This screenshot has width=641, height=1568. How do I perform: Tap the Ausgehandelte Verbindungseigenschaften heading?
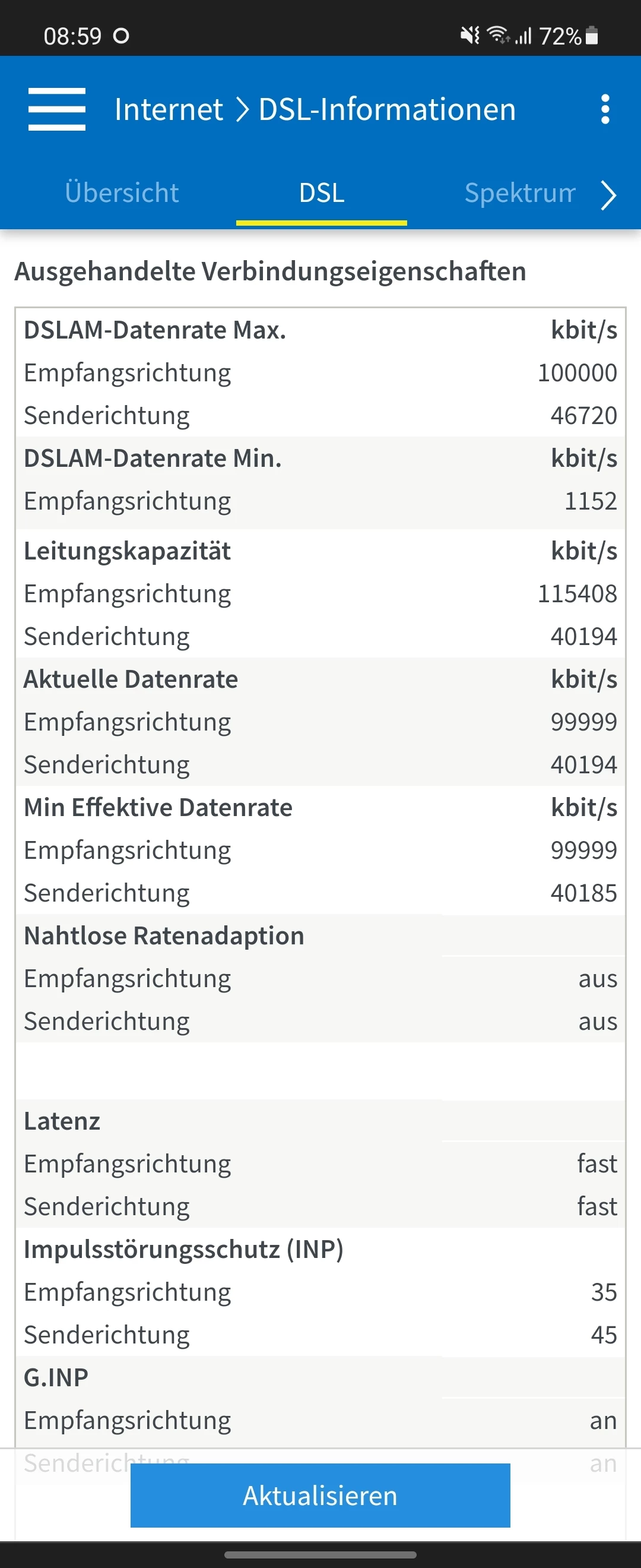pos(270,271)
